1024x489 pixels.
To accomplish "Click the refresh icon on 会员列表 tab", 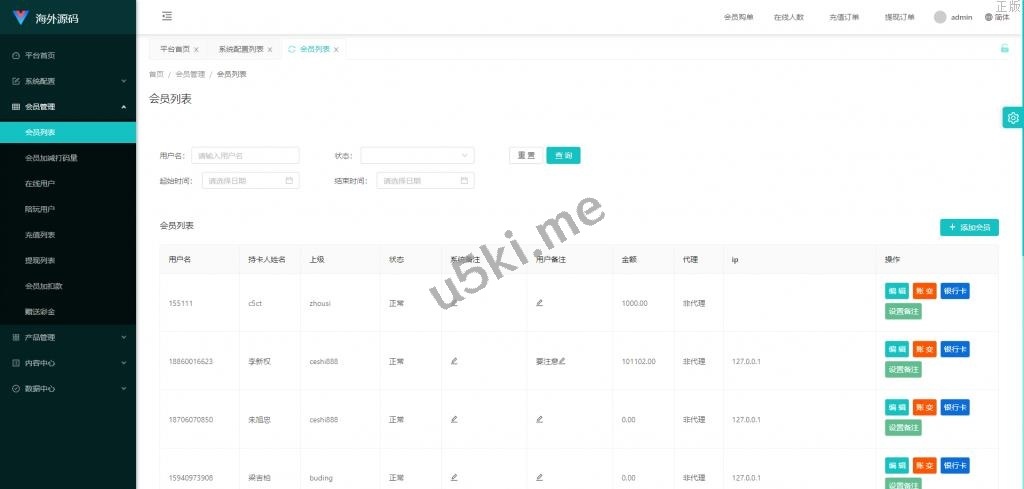I will pyautogui.click(x=292, y=49).
